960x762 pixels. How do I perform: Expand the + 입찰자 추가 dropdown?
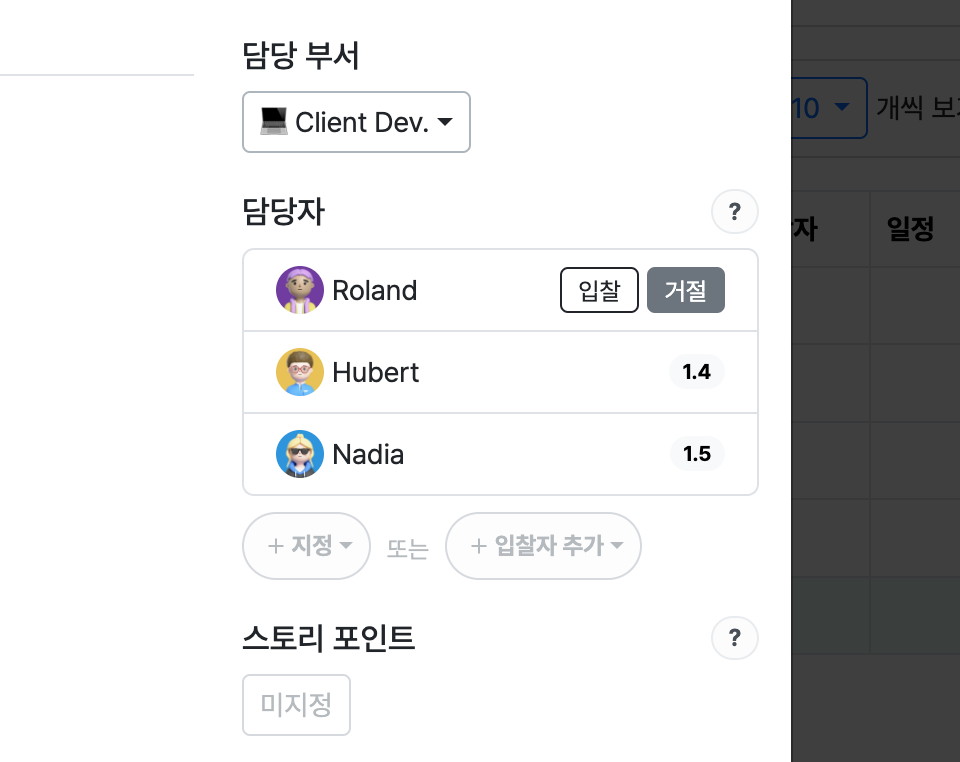click(x=544, y=546)
